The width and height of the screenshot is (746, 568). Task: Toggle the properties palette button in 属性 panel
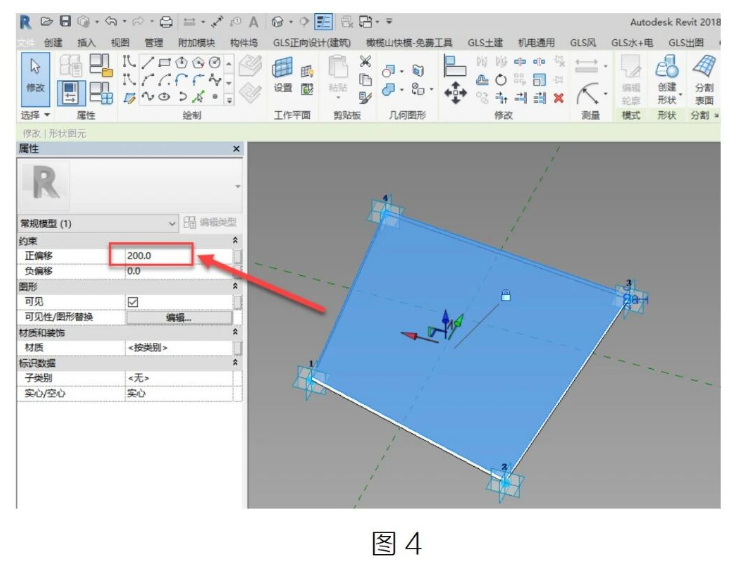71,93
